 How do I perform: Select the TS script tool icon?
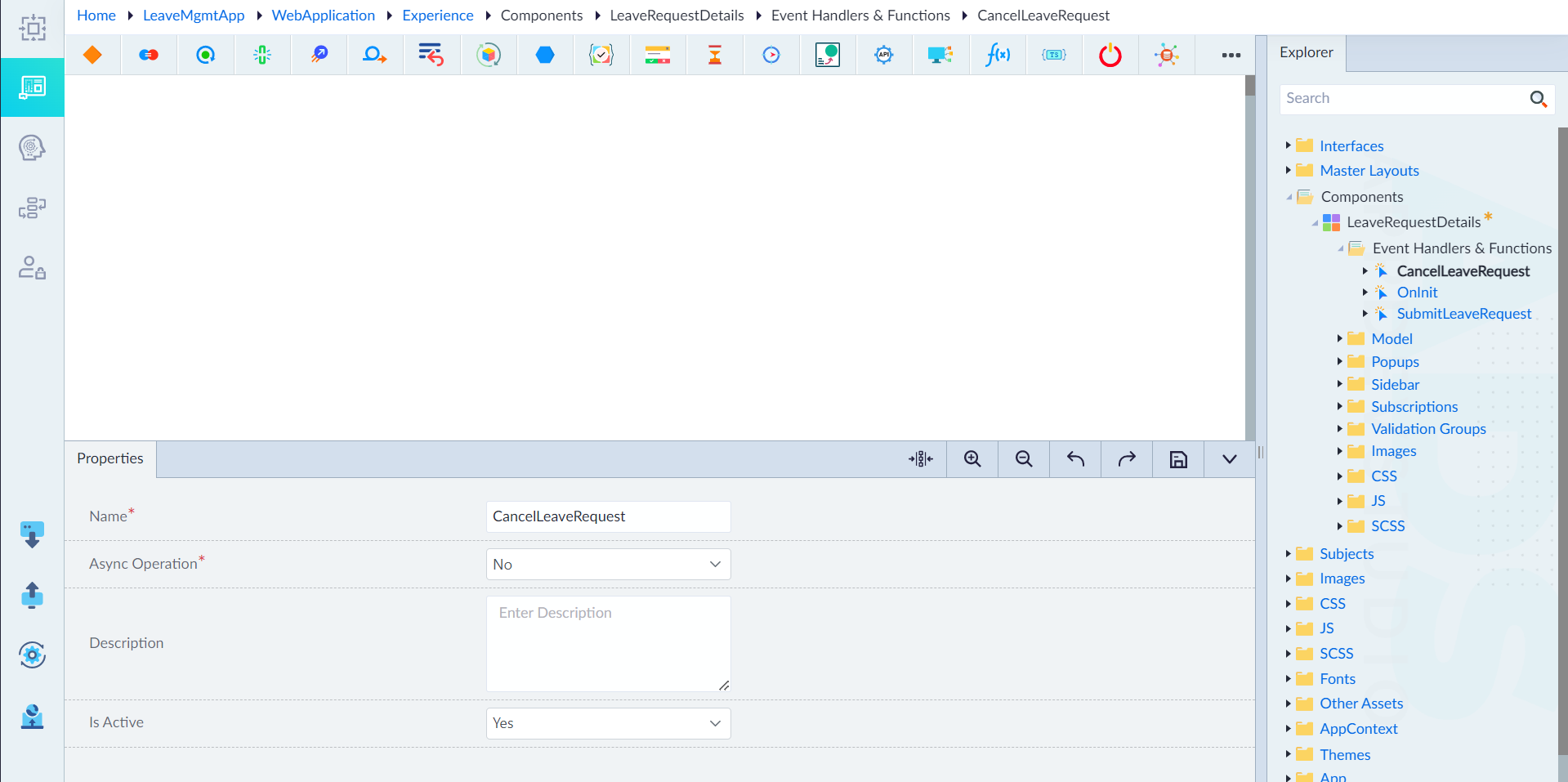(x=1054, y=55)
